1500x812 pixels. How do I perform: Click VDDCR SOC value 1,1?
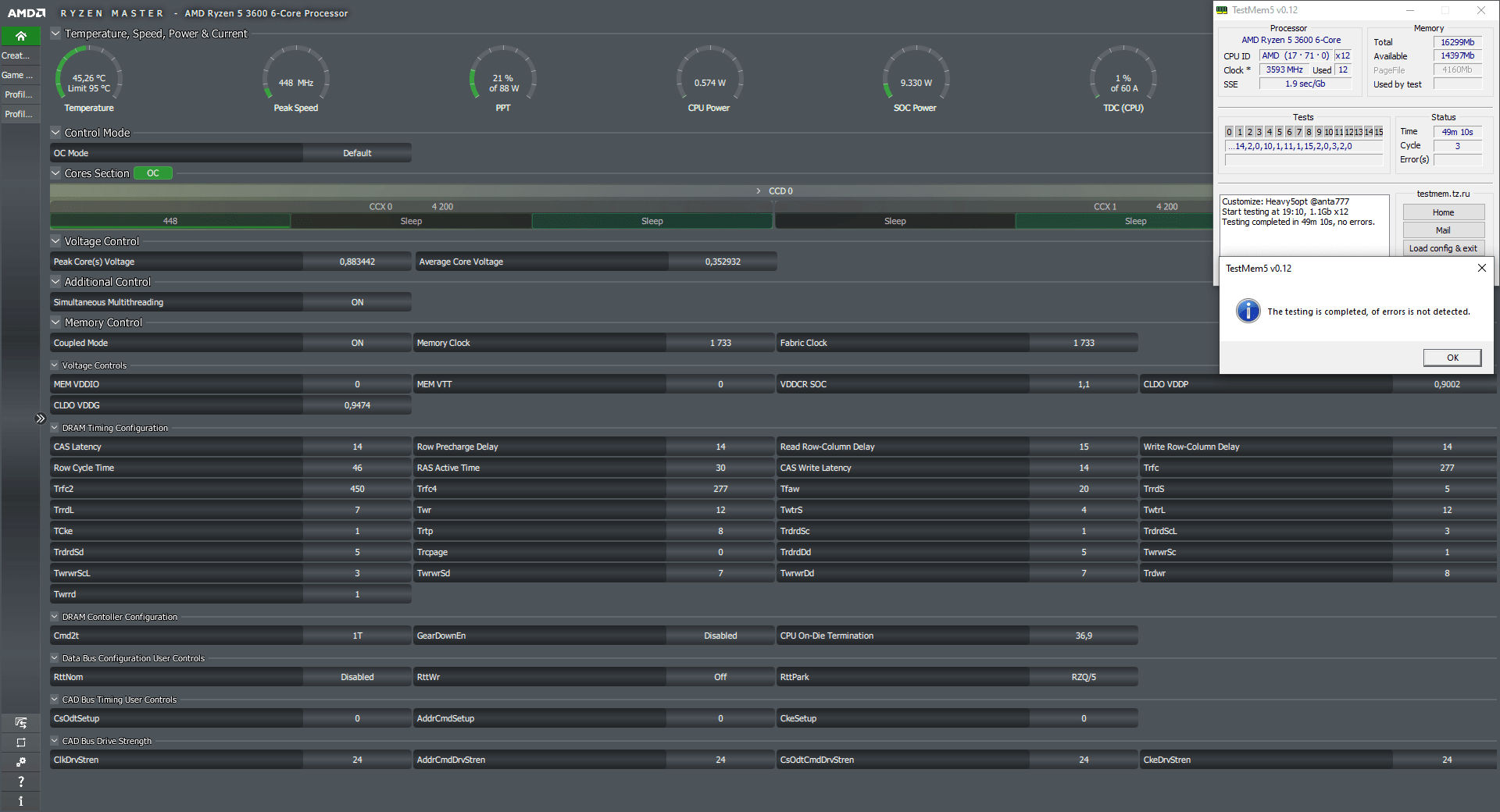[x=1084, y=384]
